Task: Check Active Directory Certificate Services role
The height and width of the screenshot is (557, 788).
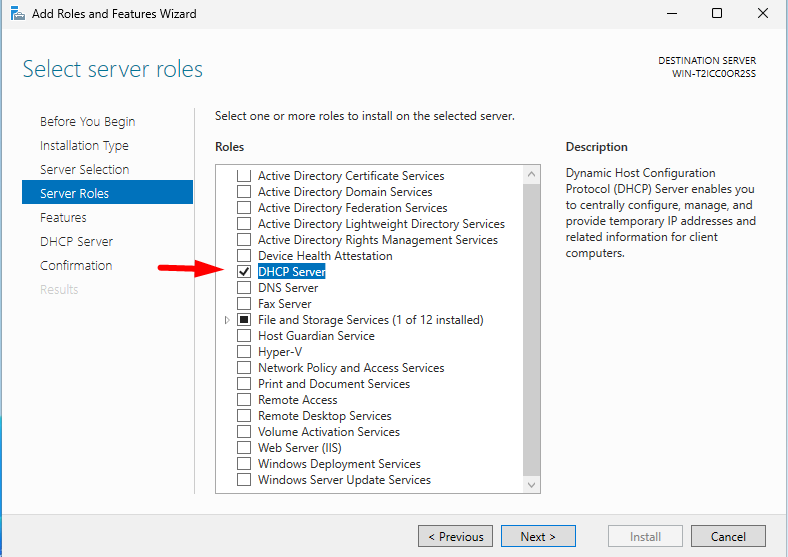Action: coord(244,176)
